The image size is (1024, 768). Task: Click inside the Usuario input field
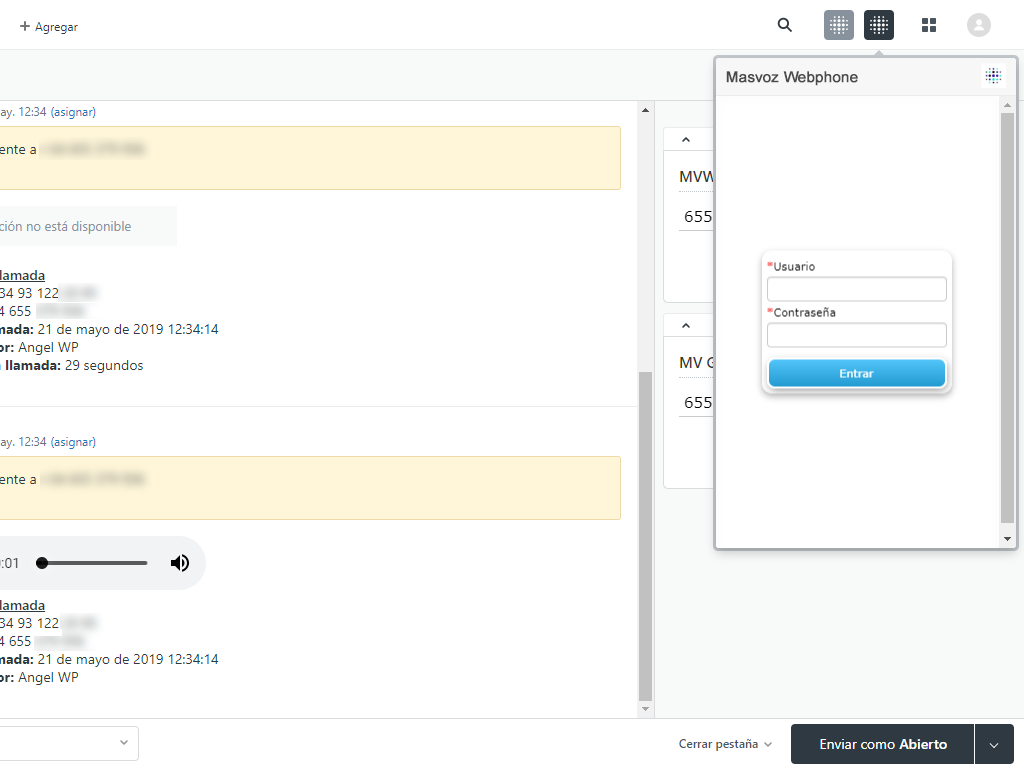pos(856,289)
